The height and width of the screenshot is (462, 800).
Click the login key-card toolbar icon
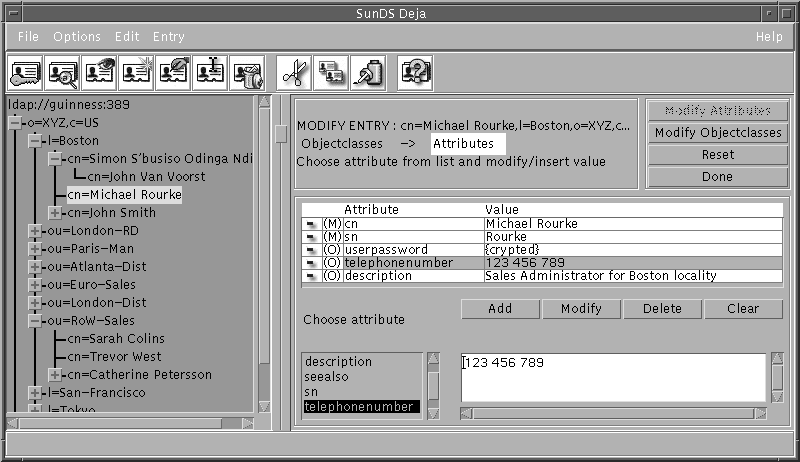point(25,73)
